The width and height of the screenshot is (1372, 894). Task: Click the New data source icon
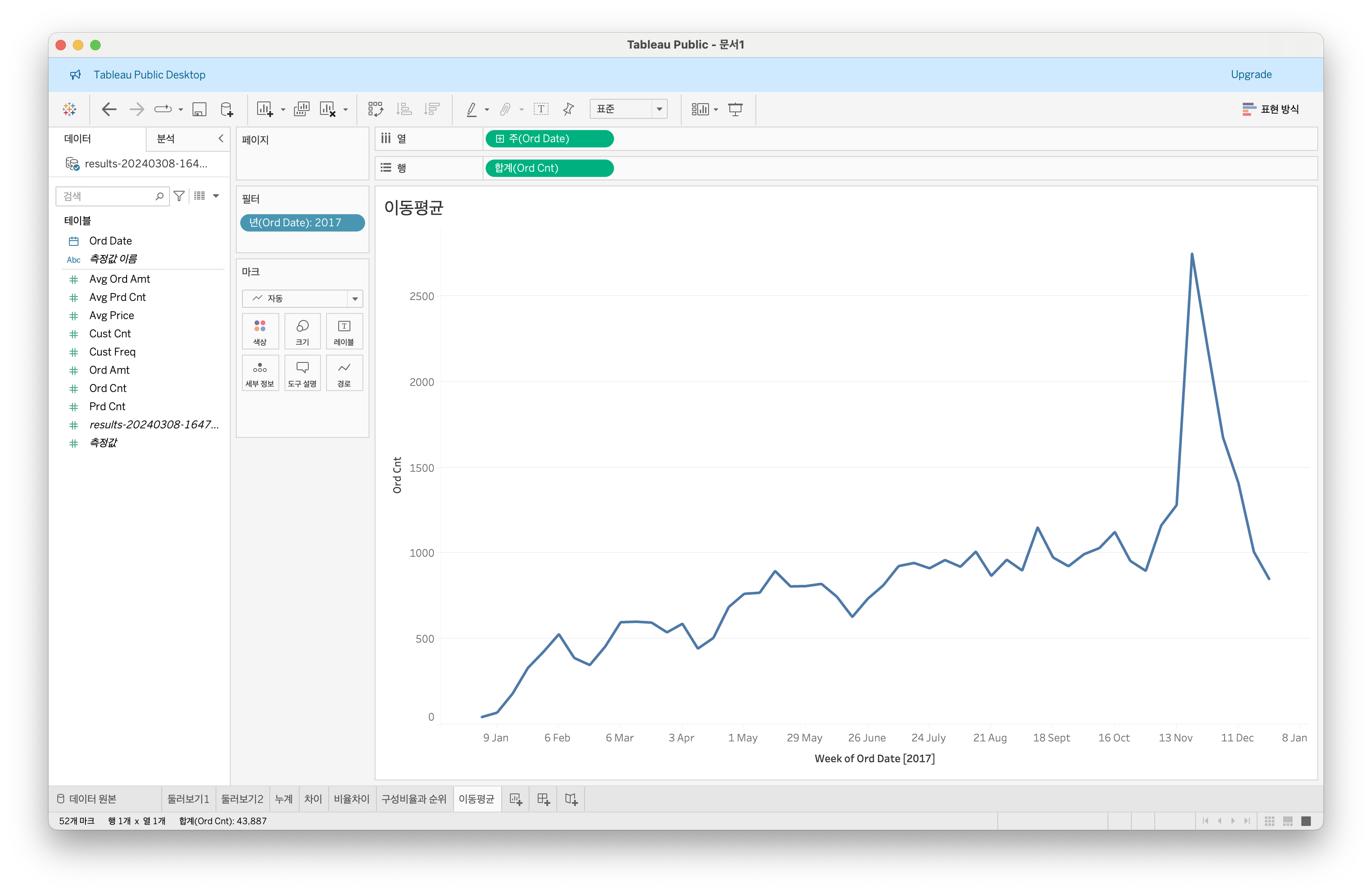[226, 109]
